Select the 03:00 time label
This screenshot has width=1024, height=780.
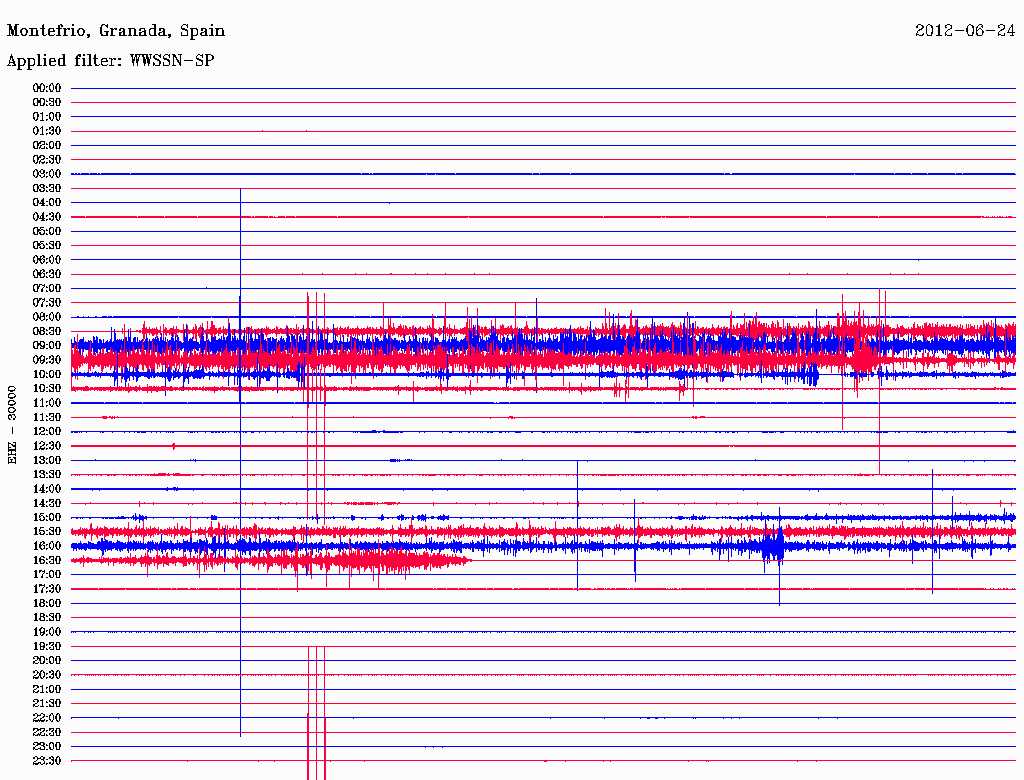point(46,174)
